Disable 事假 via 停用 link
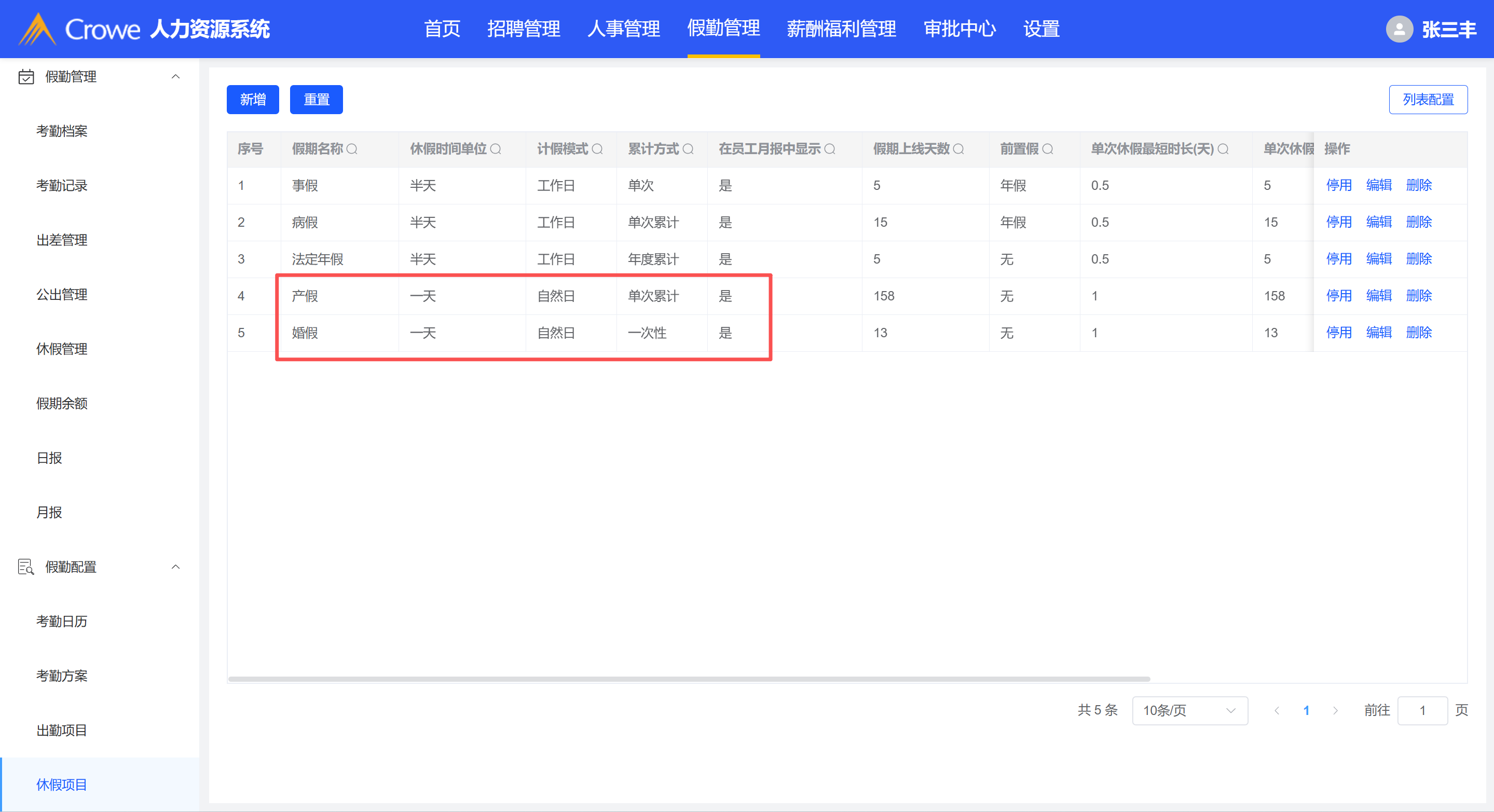This screenshot has width=1494, height=812. tap(1338, 185)
